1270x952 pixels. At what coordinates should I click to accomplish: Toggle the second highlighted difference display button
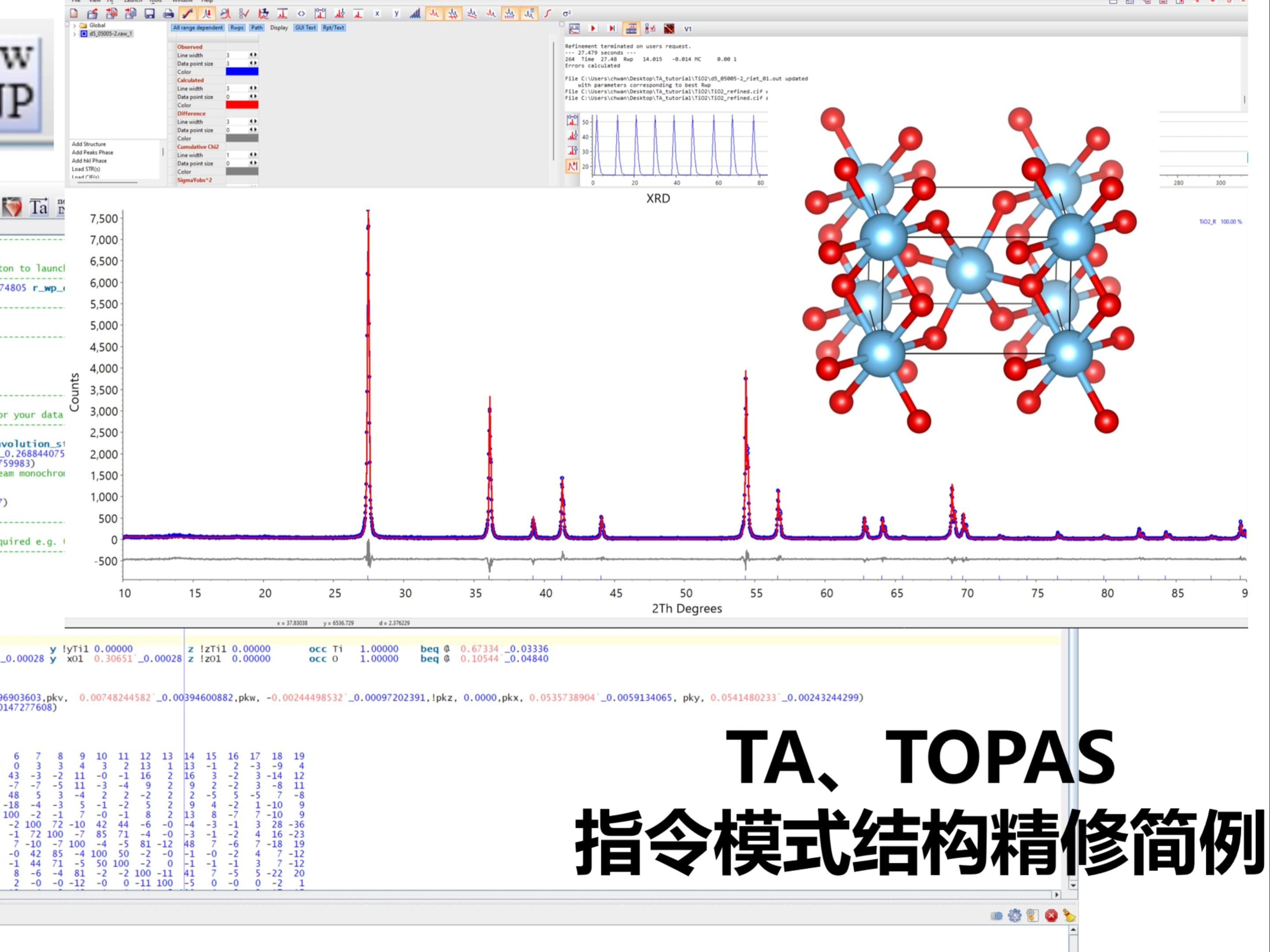coord(453,13)
